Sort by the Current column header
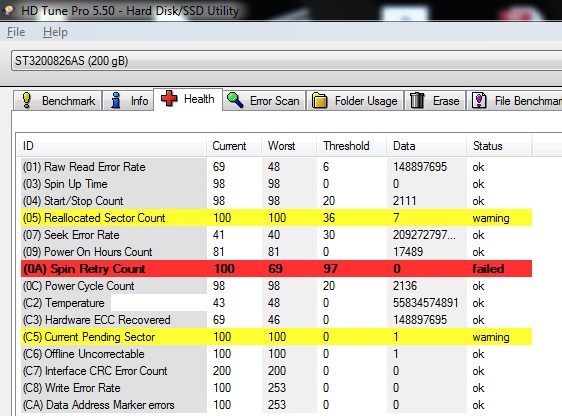The height and width of the screenshot is (416, 562). [x=234, y=146]
